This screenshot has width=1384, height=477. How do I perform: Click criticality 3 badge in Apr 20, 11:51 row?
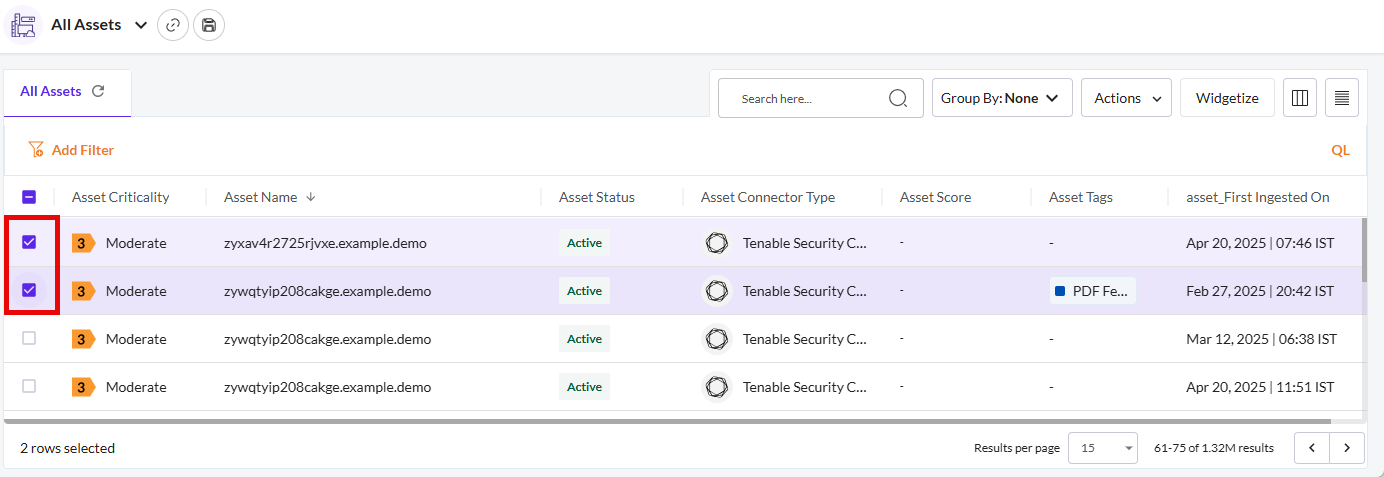click(84, 387)
